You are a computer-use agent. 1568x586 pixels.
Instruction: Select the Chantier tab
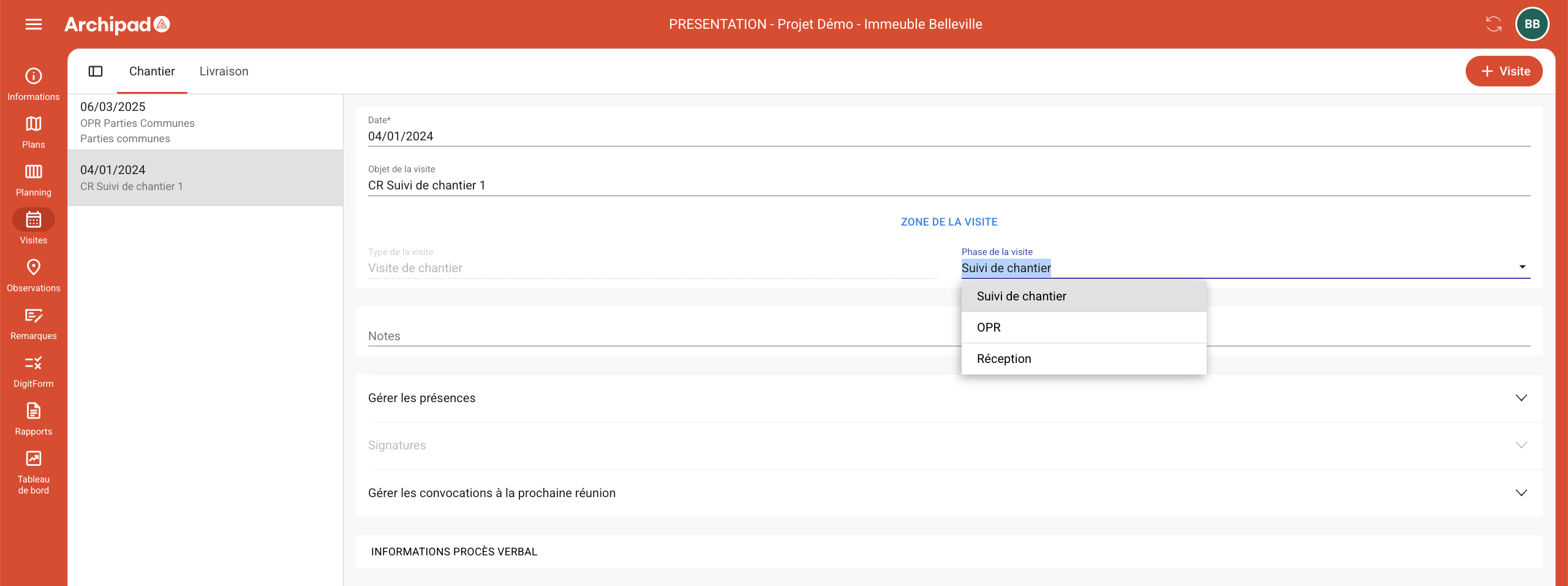click(152, 71)
